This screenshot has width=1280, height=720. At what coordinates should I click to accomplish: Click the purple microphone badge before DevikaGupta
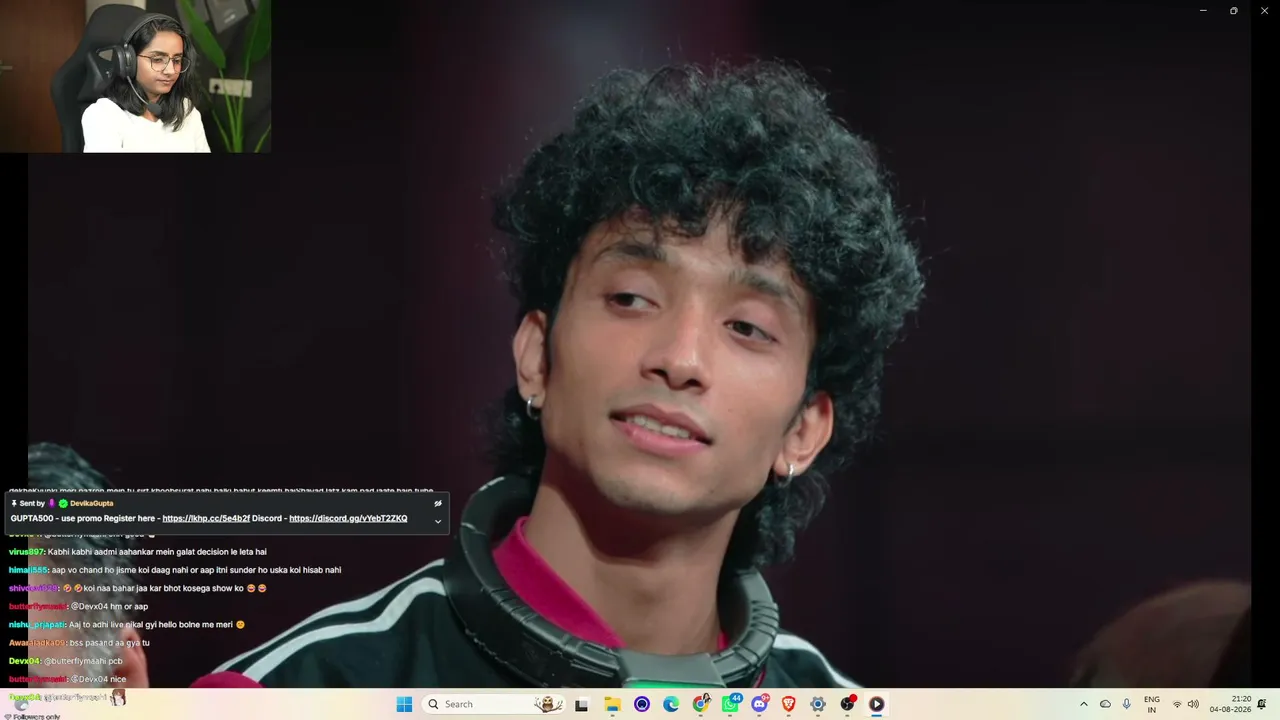point(52,503)
